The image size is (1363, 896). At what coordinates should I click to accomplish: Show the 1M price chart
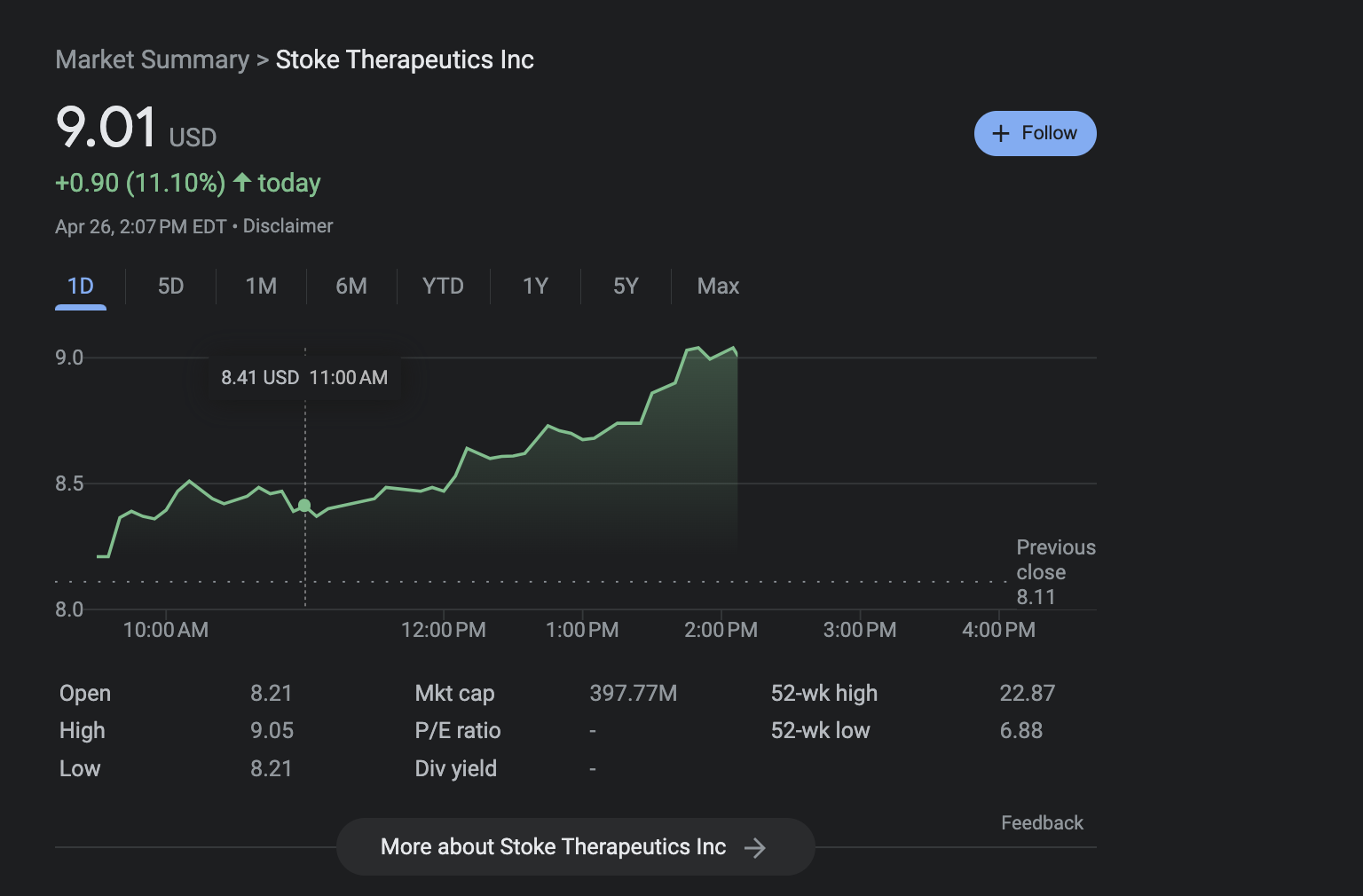[x=261, y=286]
